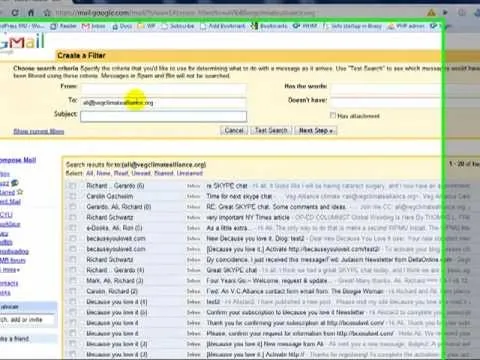Viewport: 480px width, 360px height.
Task: Check the 'very important NY Times article' checkbox
Action: tap(72, 217)
